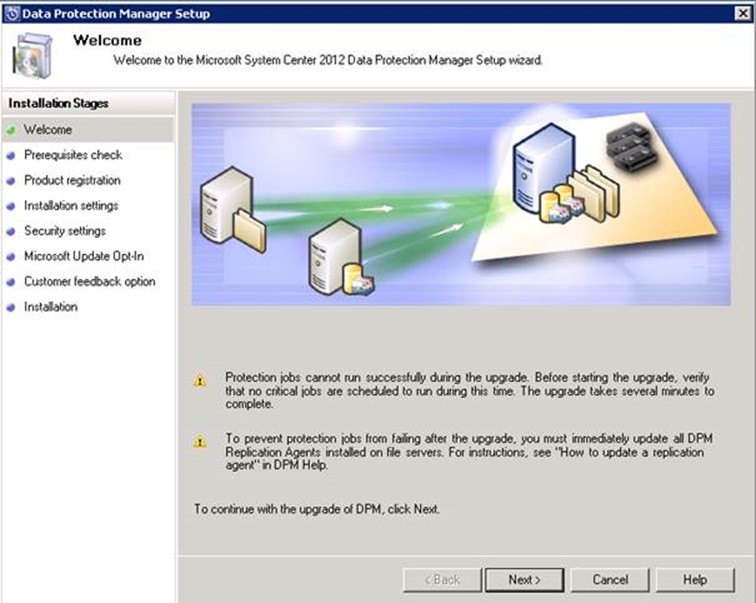Click the bullet beside Installation settings
756x603 pixels.
click(11, 206)
